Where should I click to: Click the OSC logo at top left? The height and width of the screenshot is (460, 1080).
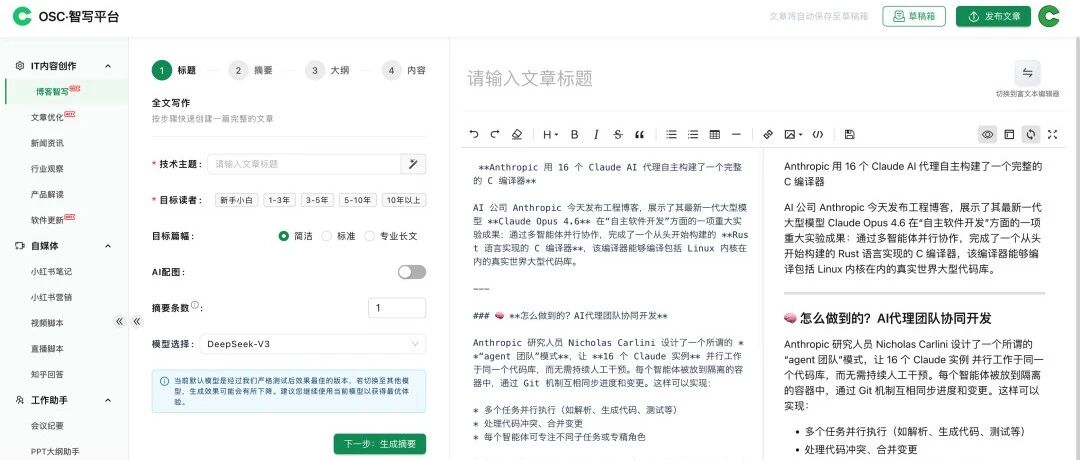pyautogui.click(x=22, y=17)
